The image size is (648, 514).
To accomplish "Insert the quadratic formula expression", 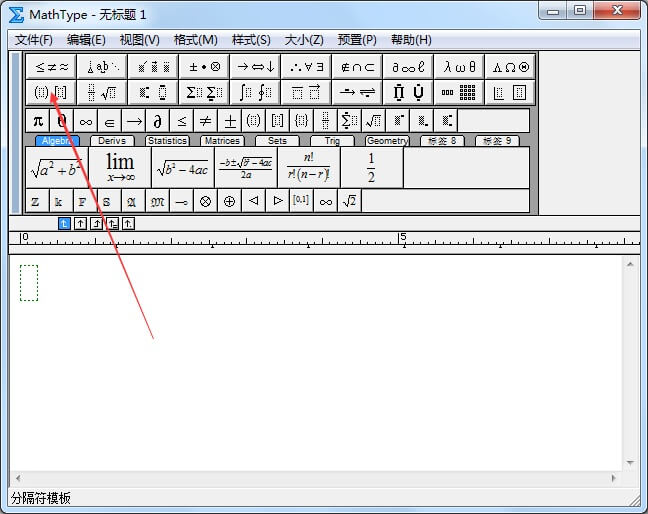I will (246, 168).
